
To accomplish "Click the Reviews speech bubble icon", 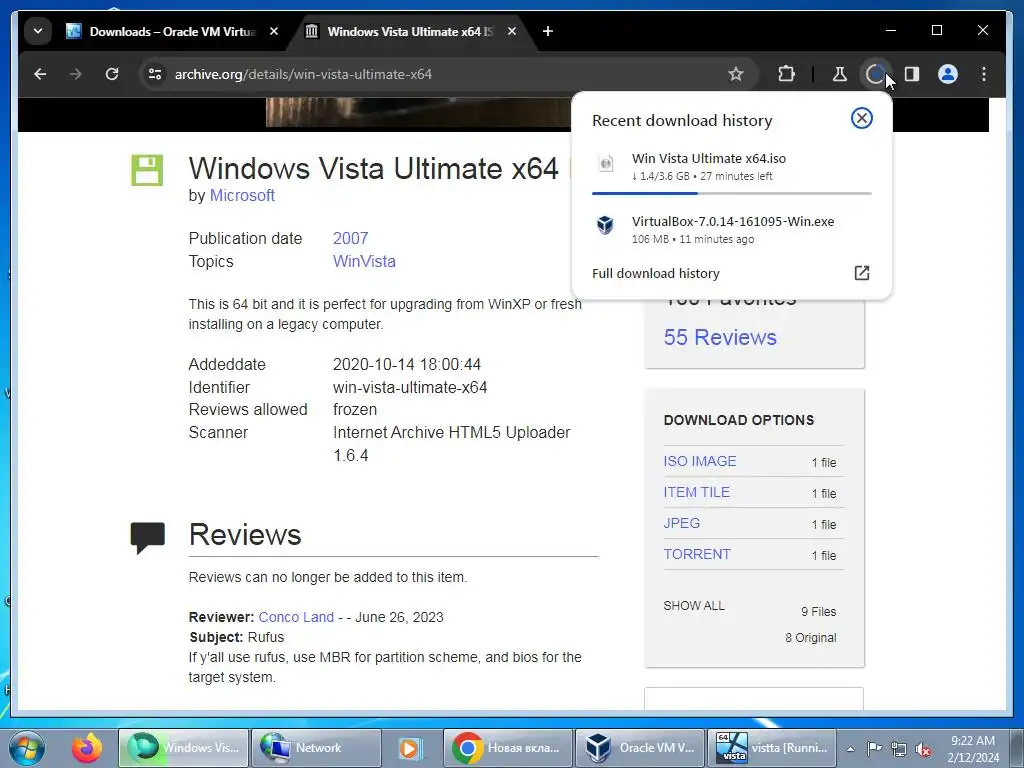I will (x=148, y=537).
